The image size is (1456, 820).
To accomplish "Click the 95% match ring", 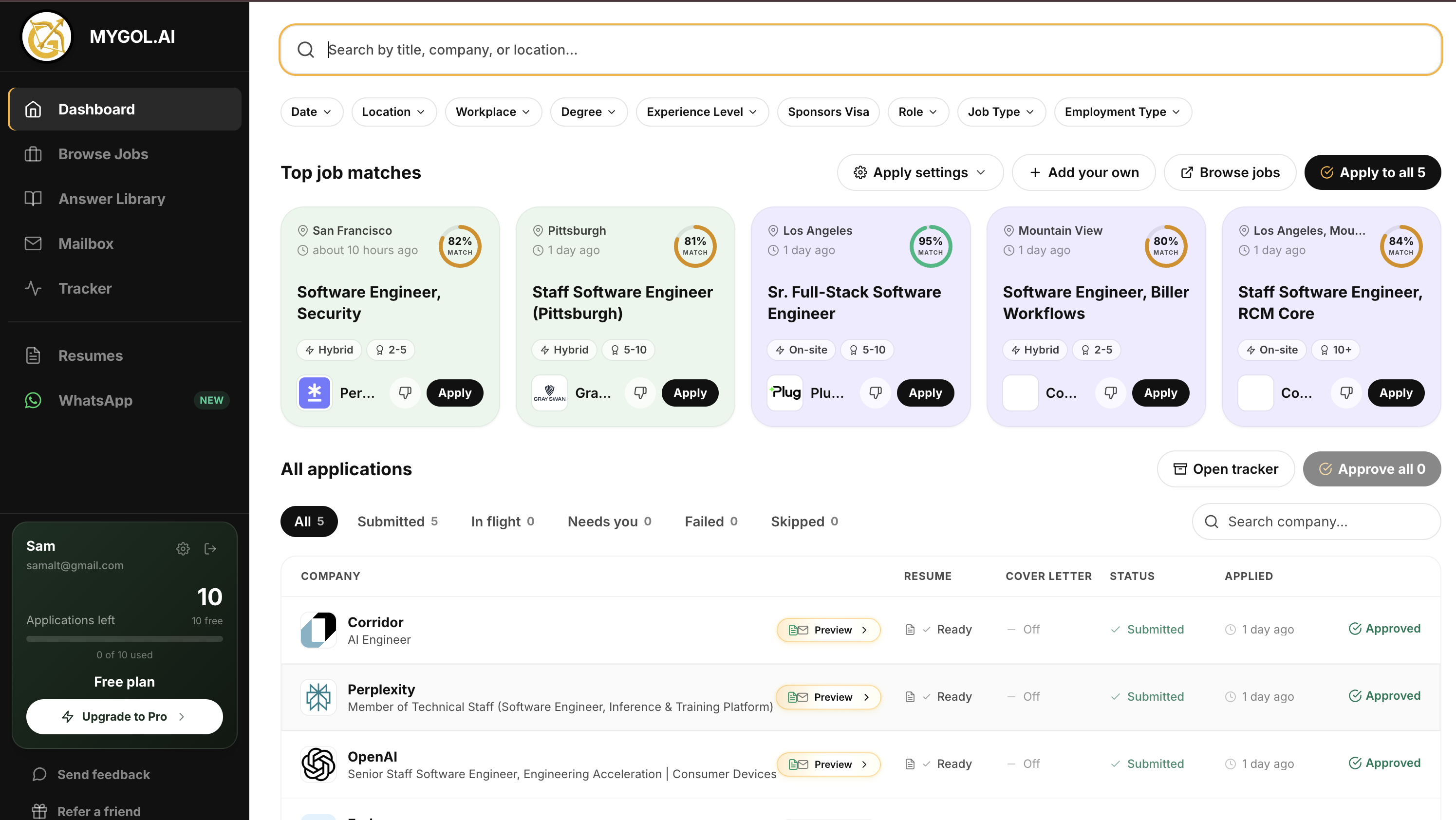I will point(931,246).
